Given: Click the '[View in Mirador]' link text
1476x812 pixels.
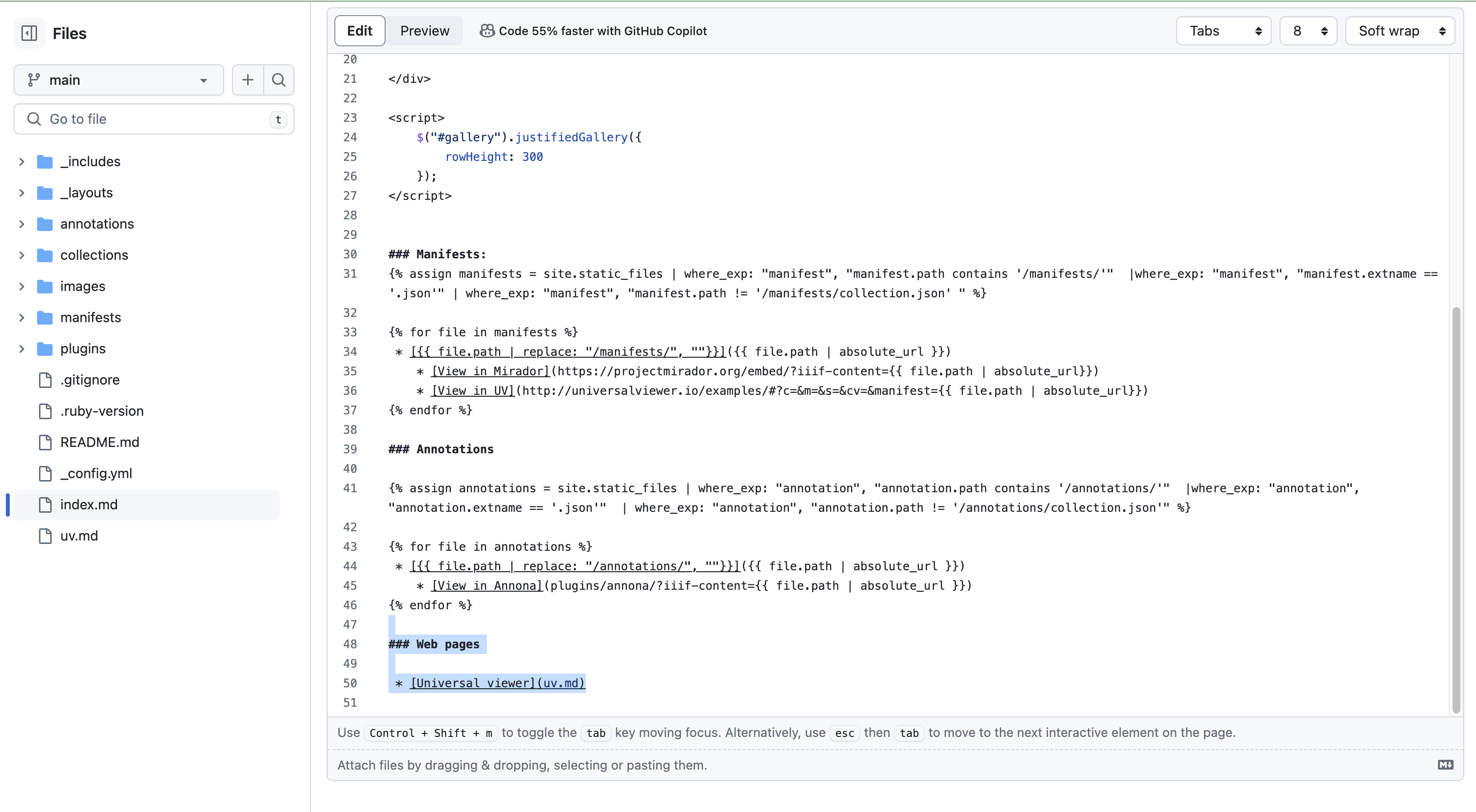Looking at the screenshot, I should [x=490, y=371].
